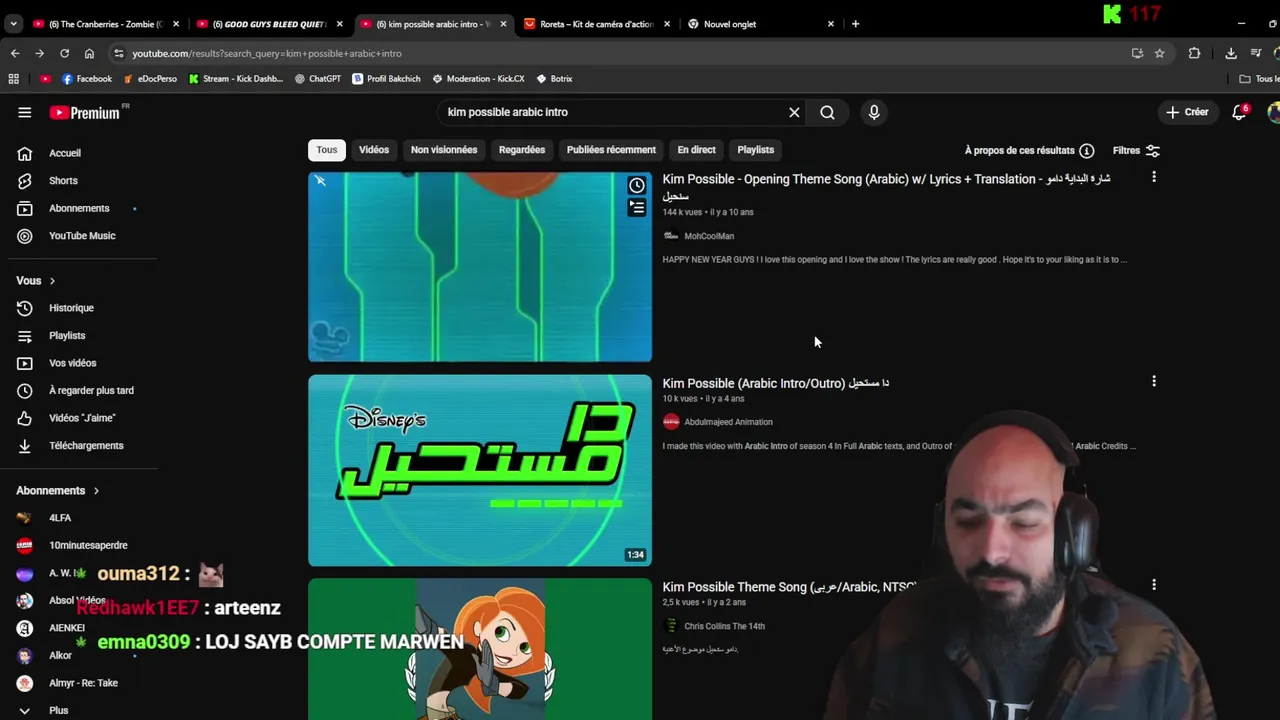1280x720 pixels.
Task: Switch to The Cranberries - Zombie tab
Action: click(105, 24)
